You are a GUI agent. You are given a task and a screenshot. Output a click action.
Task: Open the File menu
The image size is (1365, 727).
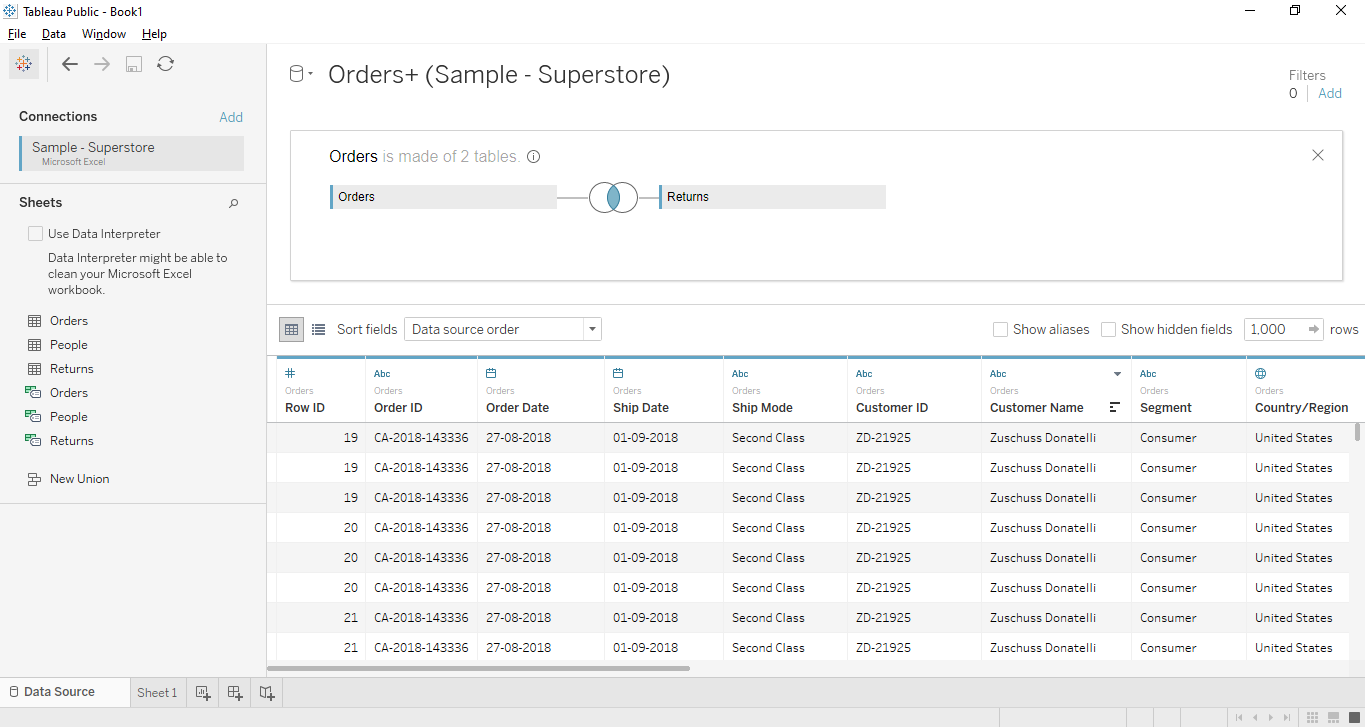coord(17,34)
